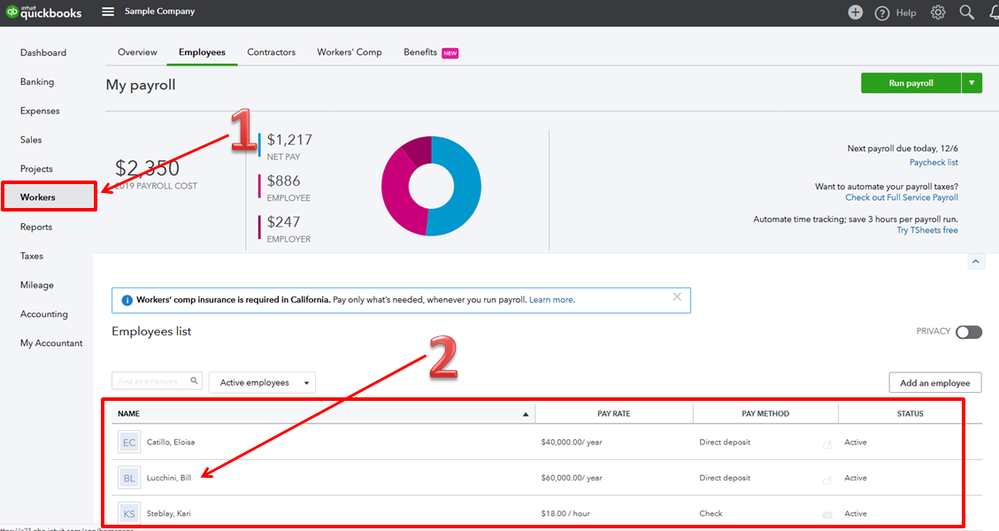This screenshot has height=531, width=999.
Task: Go to Banking in the sidebar
Action: click(37, 82)
